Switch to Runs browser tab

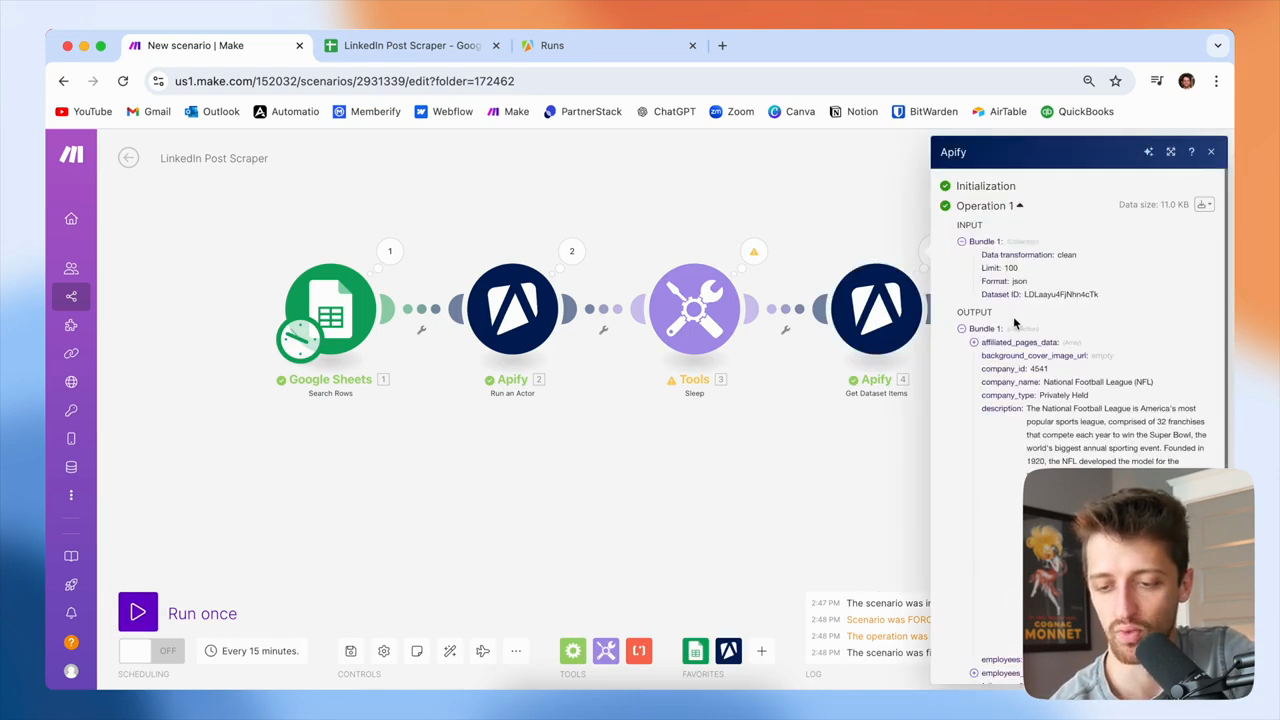(608, 45)
